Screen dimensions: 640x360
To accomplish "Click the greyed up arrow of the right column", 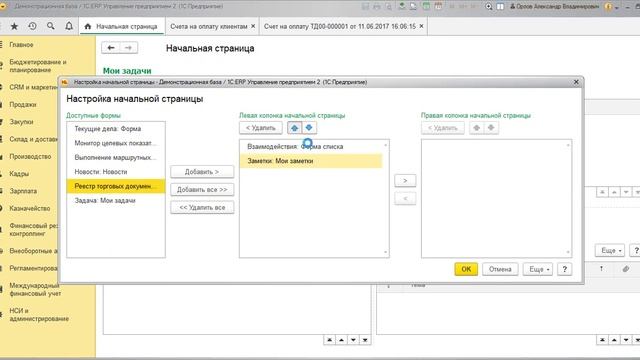I will click(x=476, y=128).
